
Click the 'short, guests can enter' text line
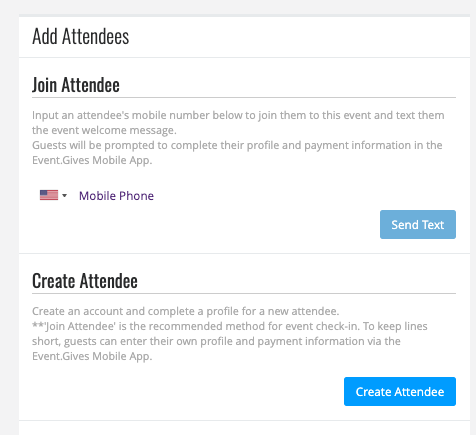tap(216, 341)
